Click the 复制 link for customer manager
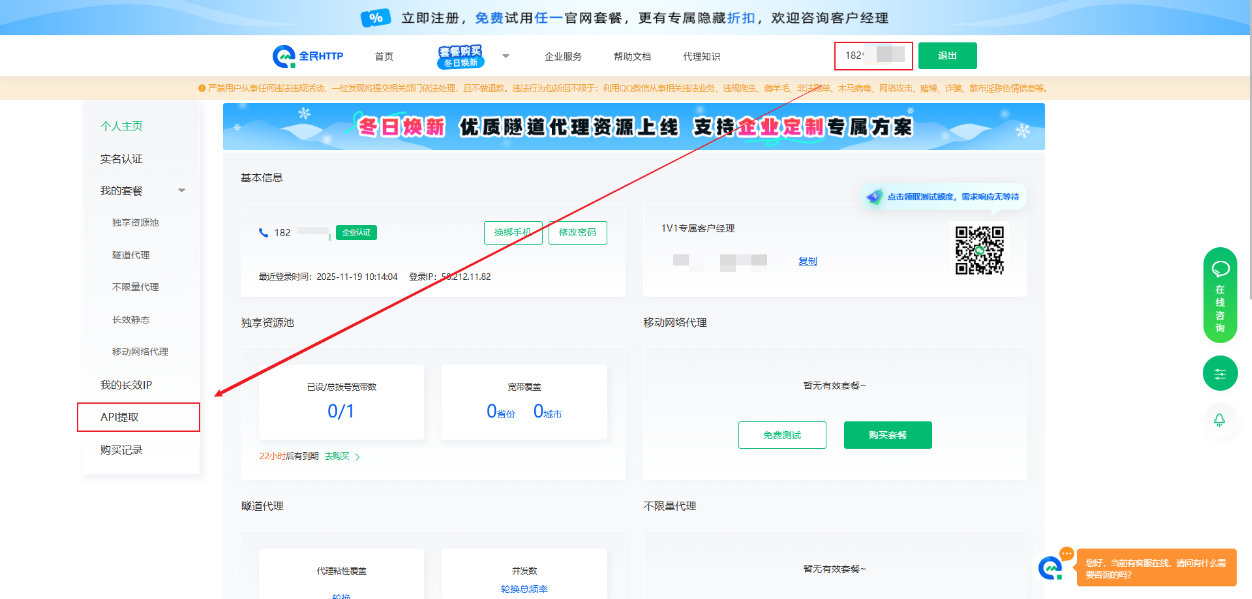This screenshot has height=599, width=1252. pyautogui.click(x=807, y=262)
